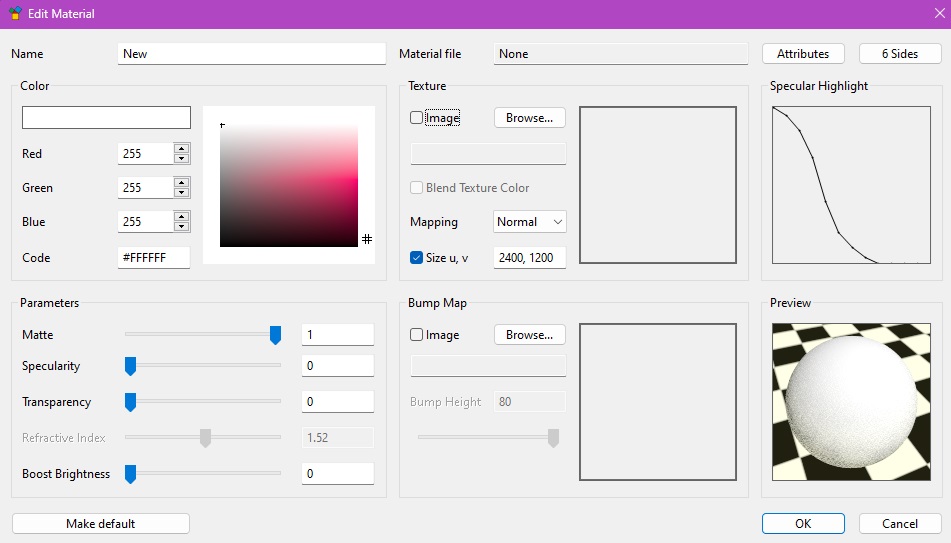Screen dimensions: 951x543
Task: Increase Green value with up arrow
Action: coord(181,182)
